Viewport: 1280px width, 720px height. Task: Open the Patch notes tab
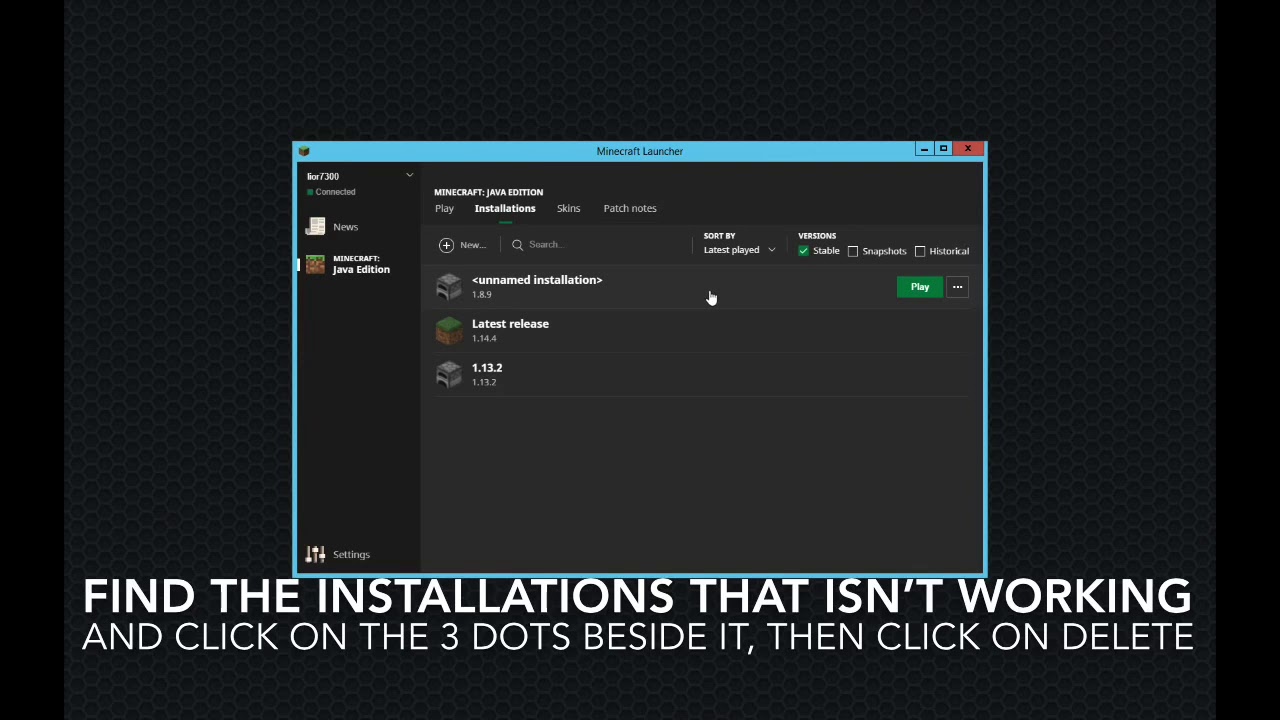click(x=630, y=208)
